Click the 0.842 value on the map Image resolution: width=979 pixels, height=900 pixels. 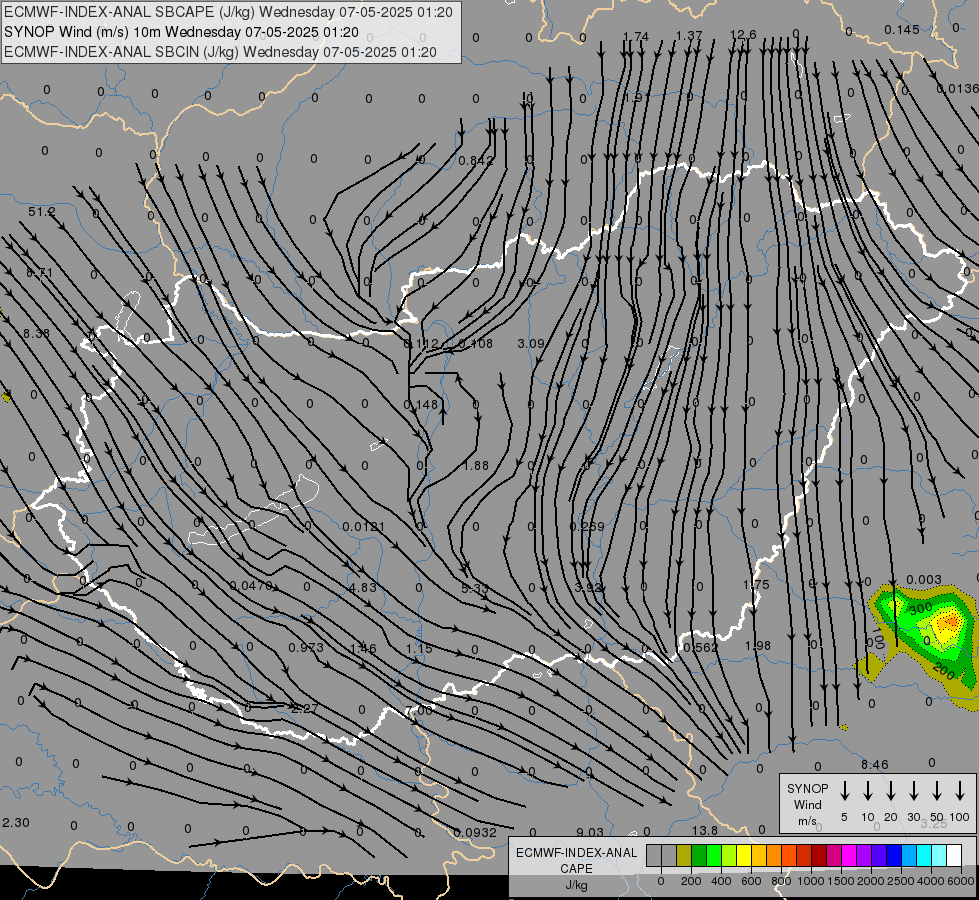pos(476,161)
